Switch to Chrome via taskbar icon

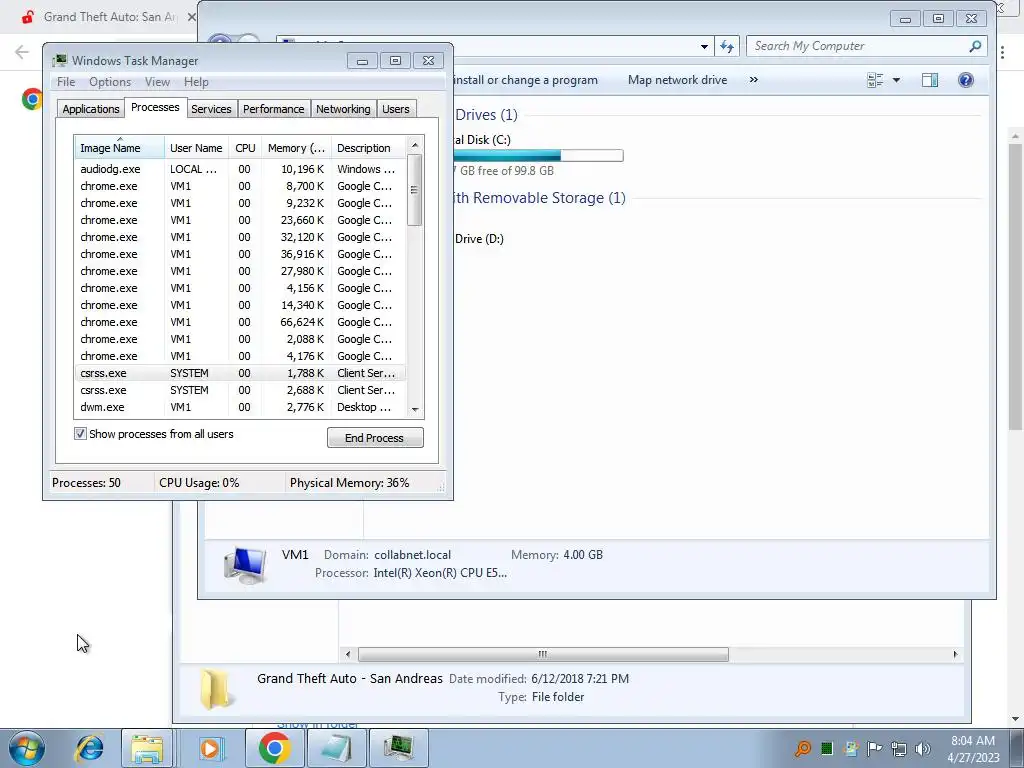click(274, 748)
